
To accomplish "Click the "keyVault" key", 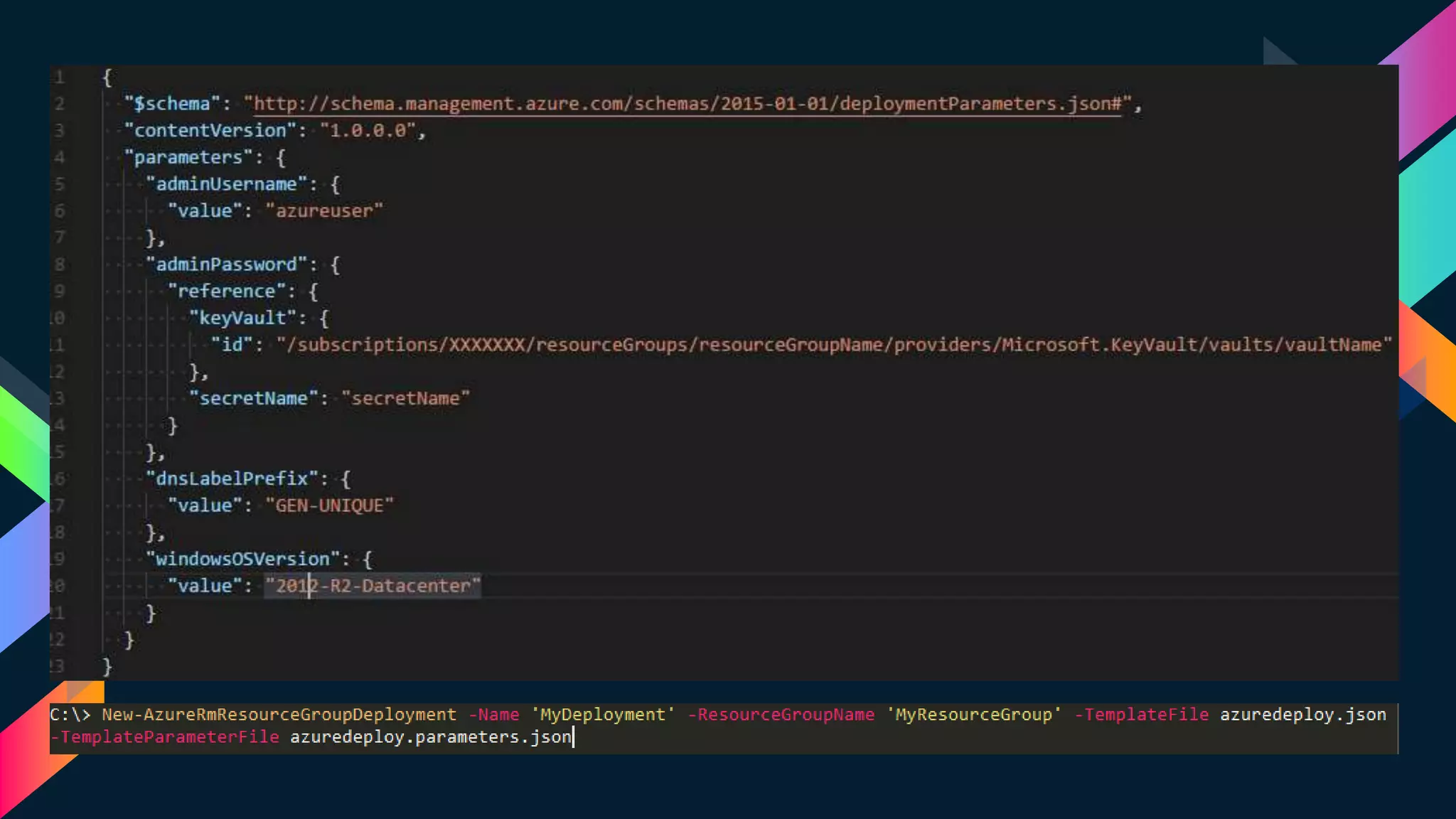I will (242, 318).
